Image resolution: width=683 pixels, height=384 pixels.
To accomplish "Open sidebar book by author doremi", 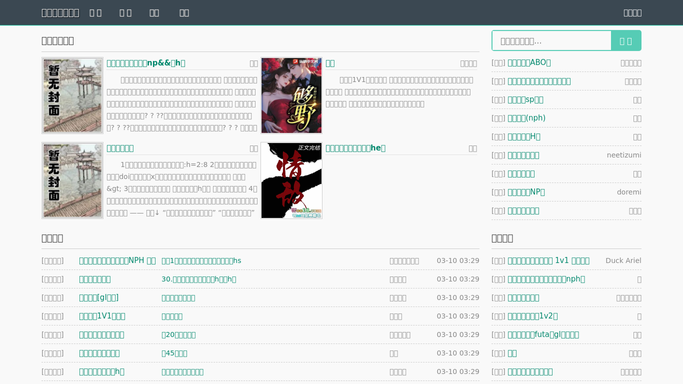I will click(x=526, y=192).
